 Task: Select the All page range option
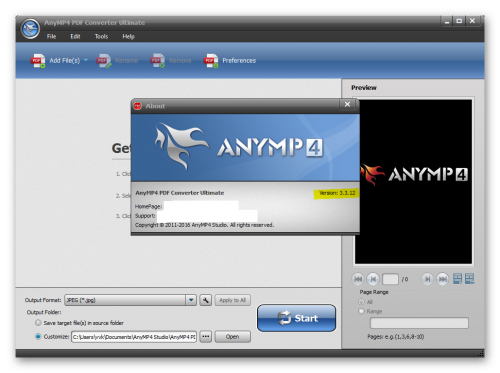[x=361, y=302]
